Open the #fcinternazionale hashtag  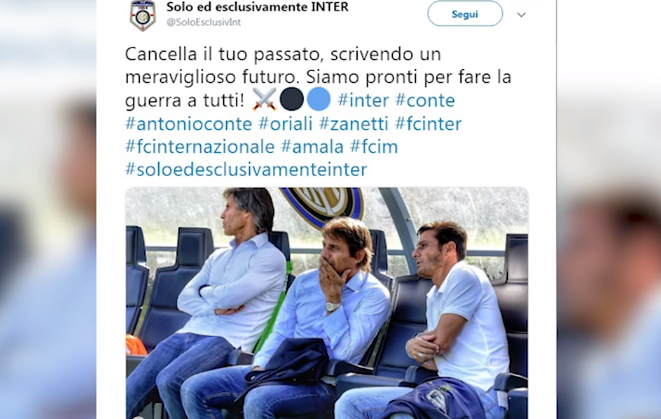[x=200, y=147]
